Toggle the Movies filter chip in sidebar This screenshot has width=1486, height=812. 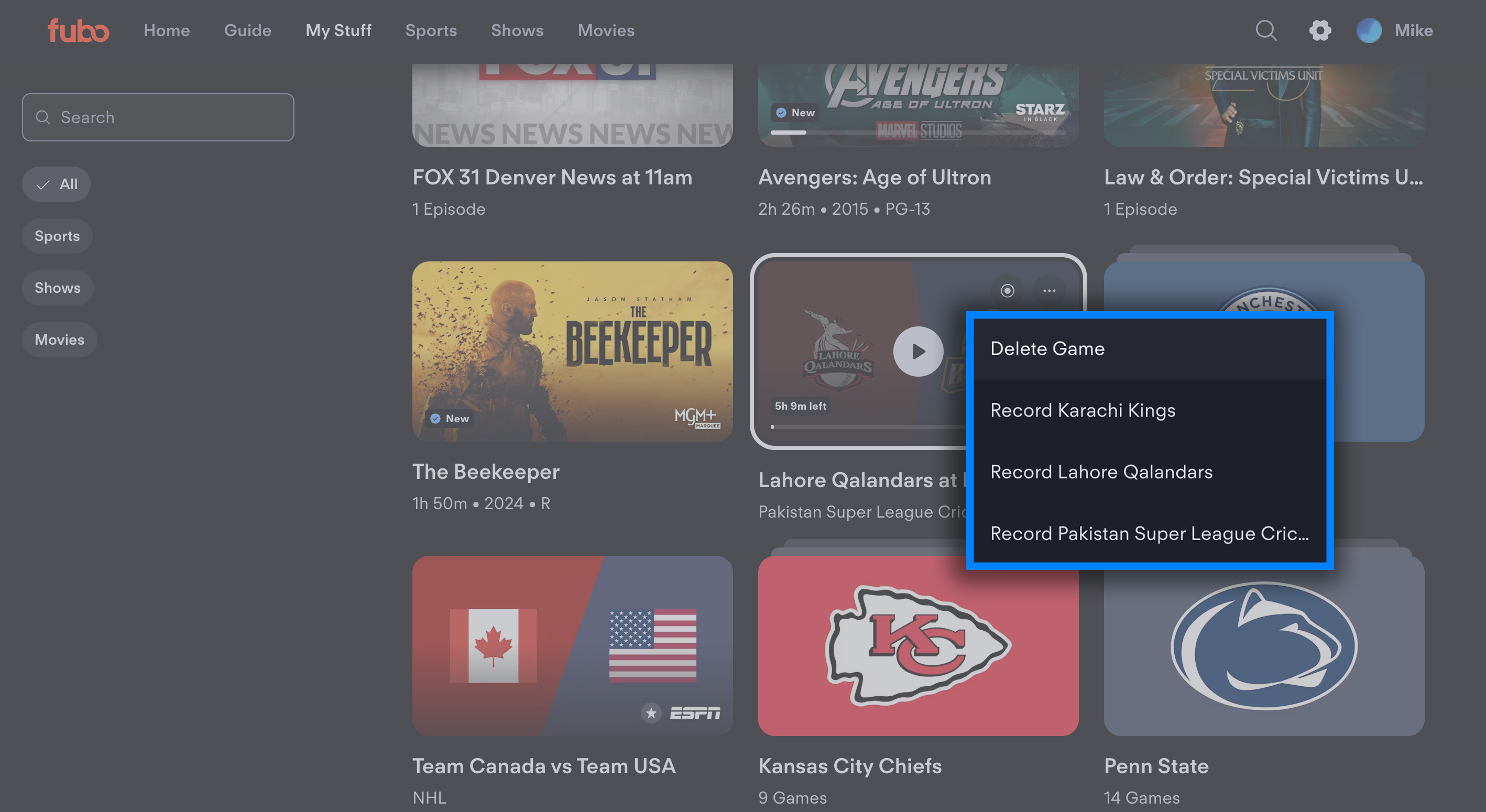[x=59, y=339]
